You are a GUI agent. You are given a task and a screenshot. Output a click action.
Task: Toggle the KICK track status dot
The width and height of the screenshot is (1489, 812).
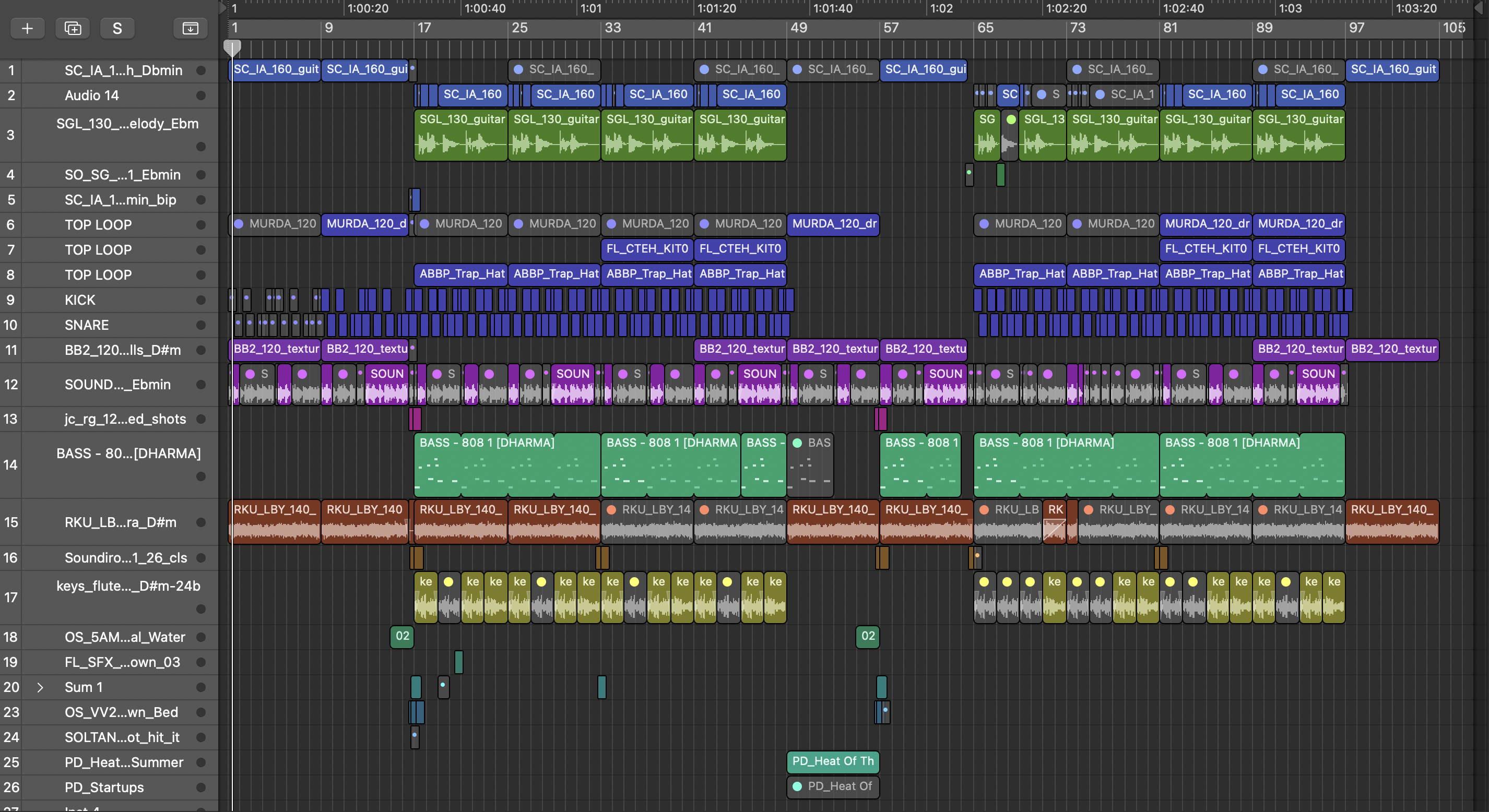coord(201,300)
